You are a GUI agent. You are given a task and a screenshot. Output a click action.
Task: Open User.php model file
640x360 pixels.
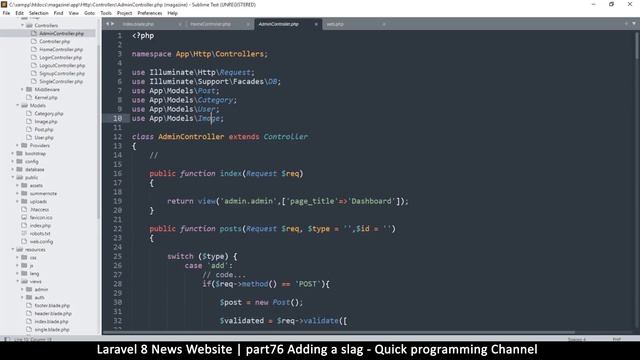click(44, 138)
